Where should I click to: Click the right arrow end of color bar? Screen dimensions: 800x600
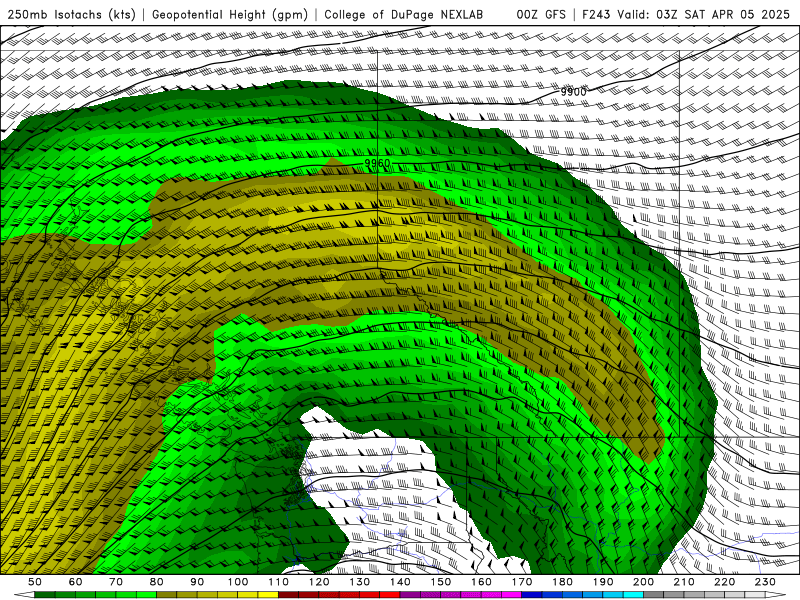(776, 595)
